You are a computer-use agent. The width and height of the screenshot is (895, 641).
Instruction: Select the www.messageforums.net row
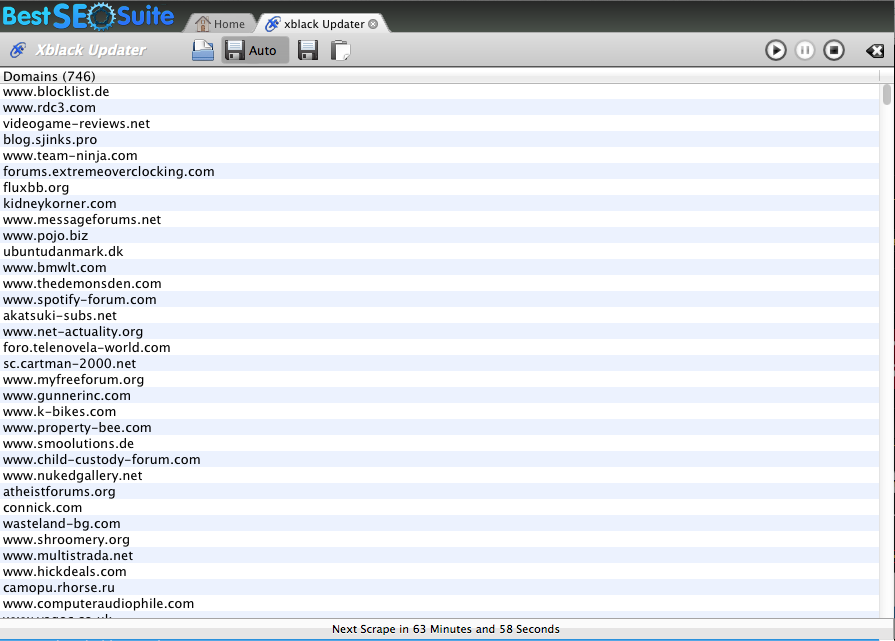pos(440,219)
